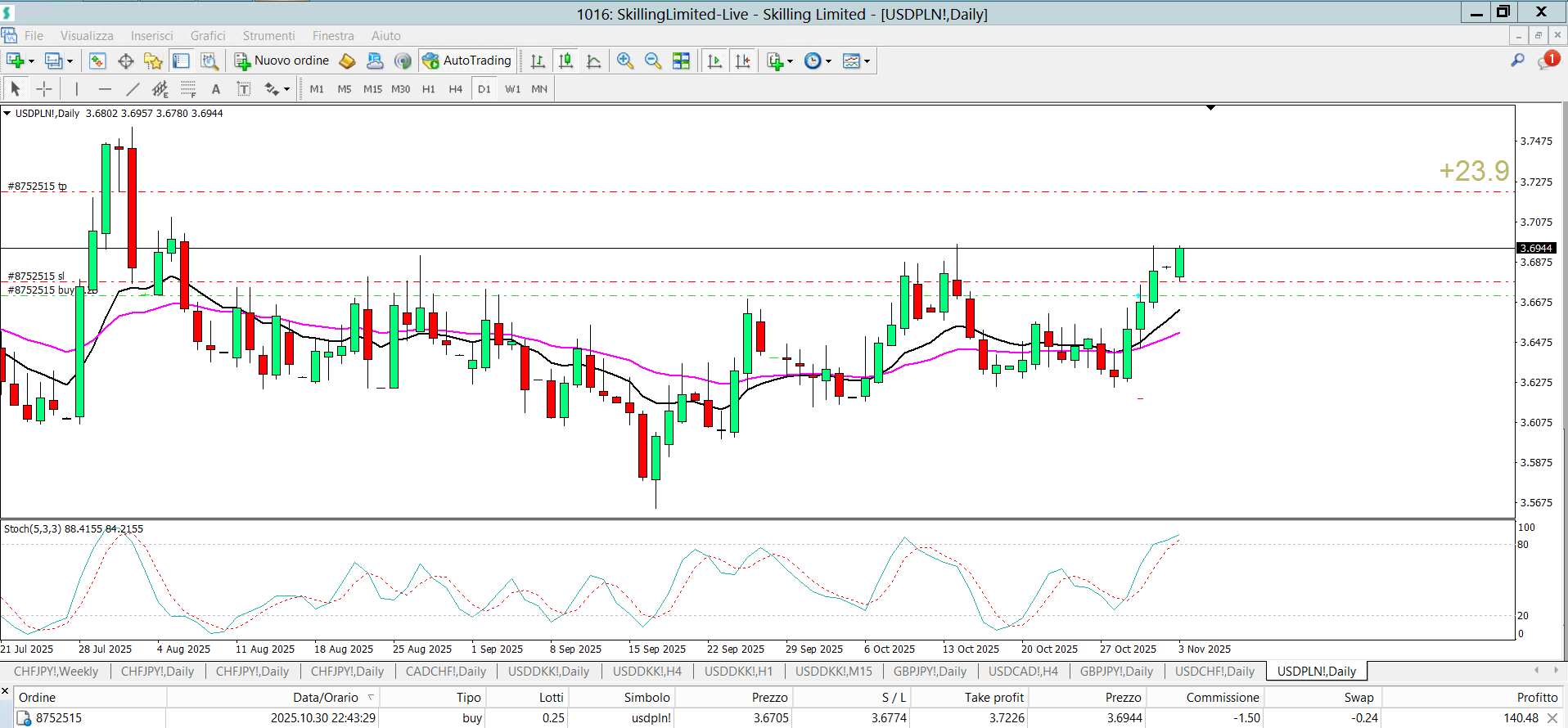
Task: Open the templates dropdown
Action: coord(857,61)
